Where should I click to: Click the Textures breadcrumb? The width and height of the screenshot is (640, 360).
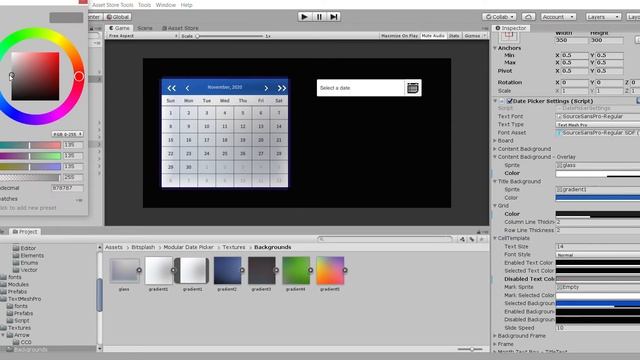click(x=233, y=247)
